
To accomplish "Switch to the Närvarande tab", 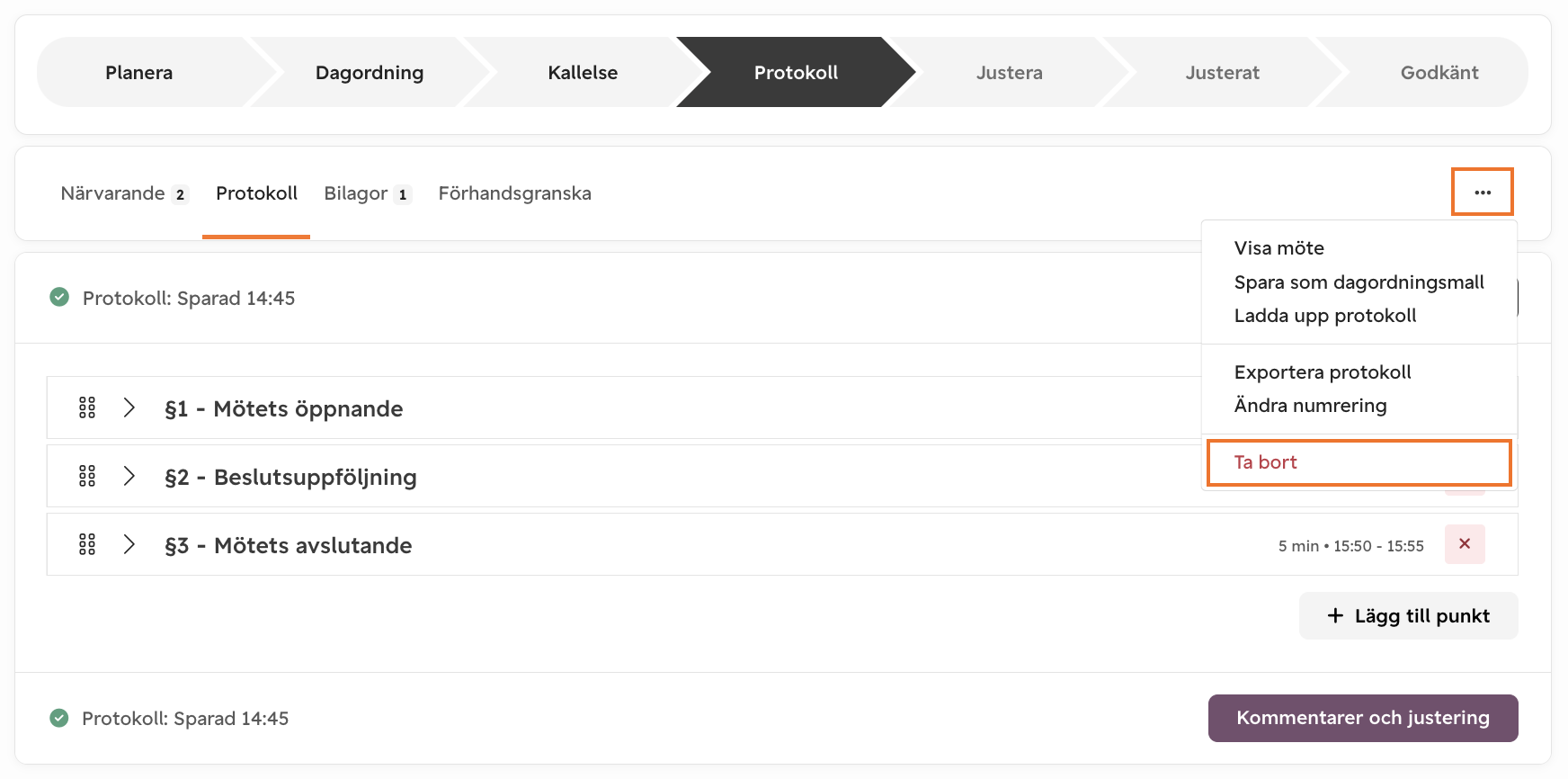I will click(x=124, y=193).
